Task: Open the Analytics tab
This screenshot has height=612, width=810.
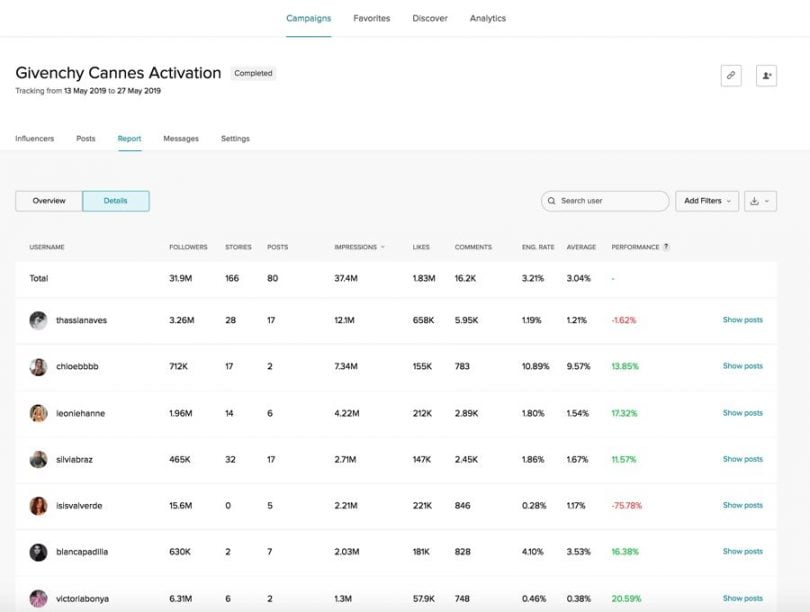Action: click(488, 19)
